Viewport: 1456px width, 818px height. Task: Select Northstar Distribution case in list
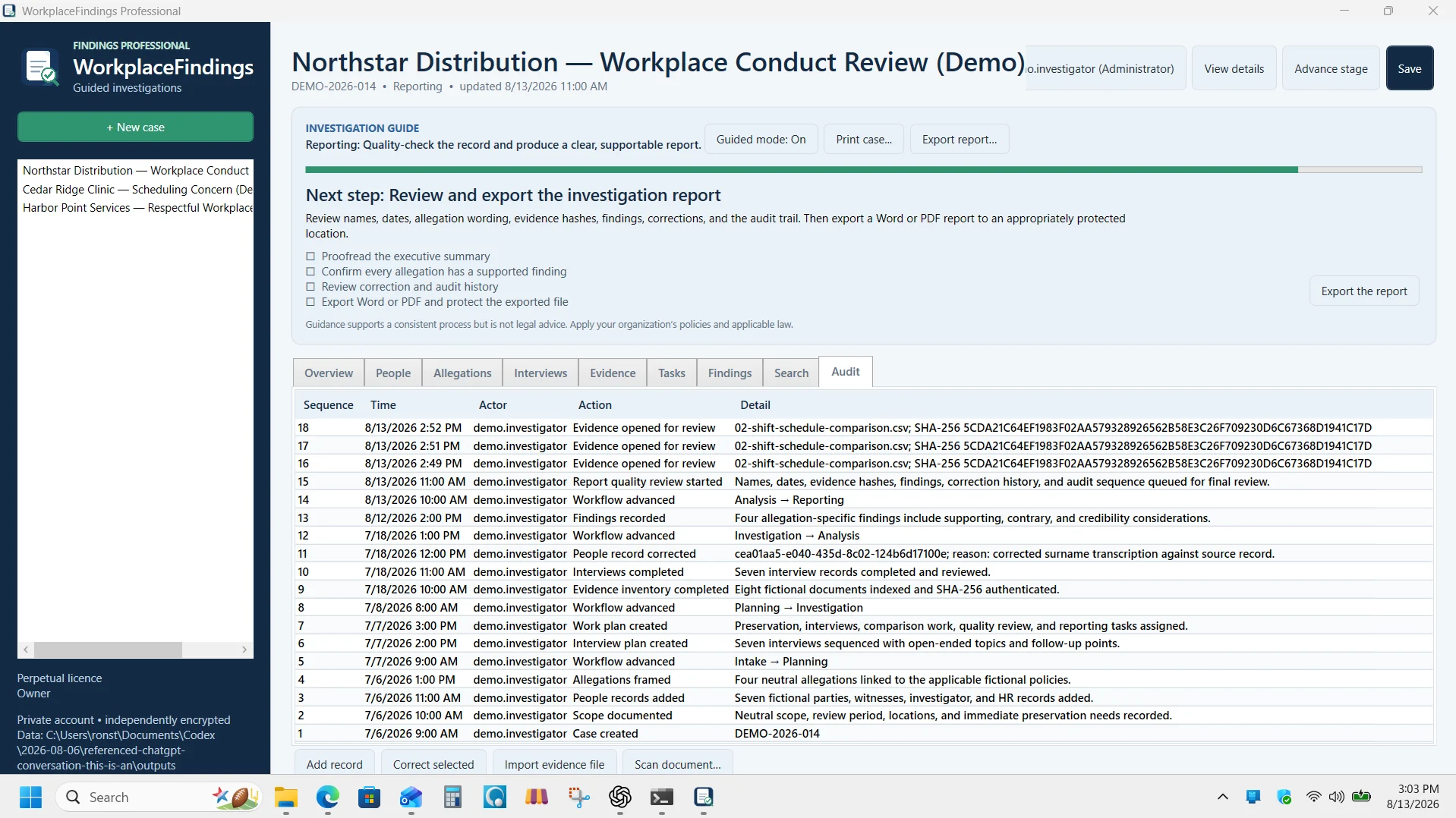pyautogui.click(x=136, y=171)
